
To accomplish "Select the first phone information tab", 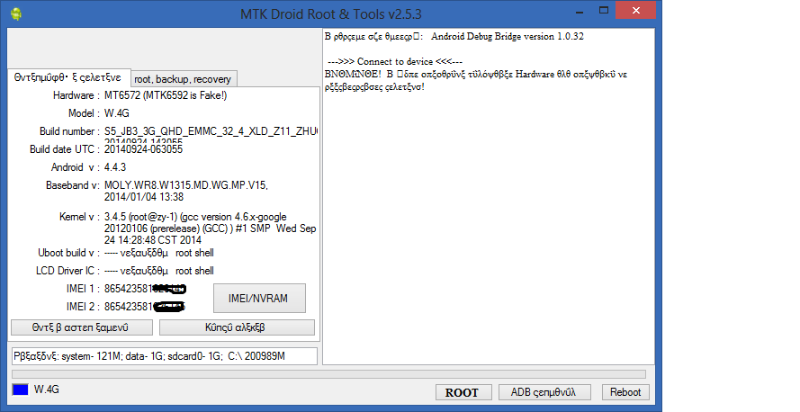I will pos(68,78).
